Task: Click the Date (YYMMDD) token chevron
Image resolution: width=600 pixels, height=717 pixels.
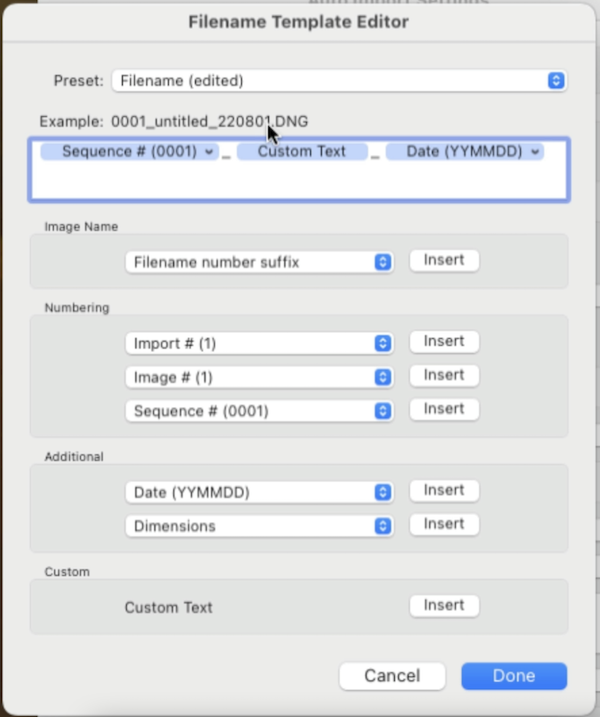Action: pyautogui.click(x=536, y=152)
